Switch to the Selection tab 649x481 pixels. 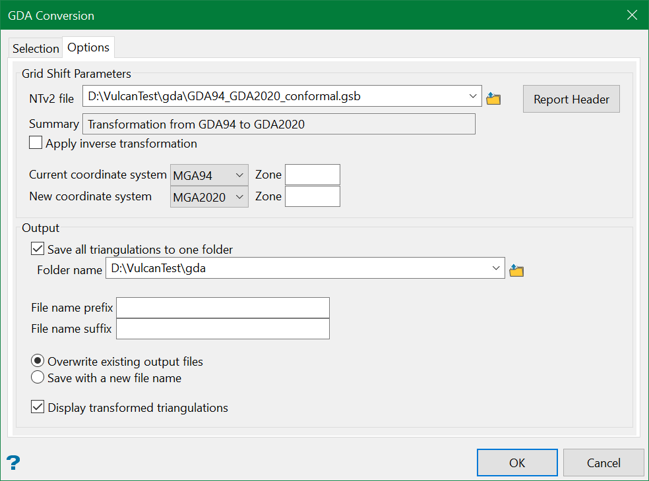[35, 48]
